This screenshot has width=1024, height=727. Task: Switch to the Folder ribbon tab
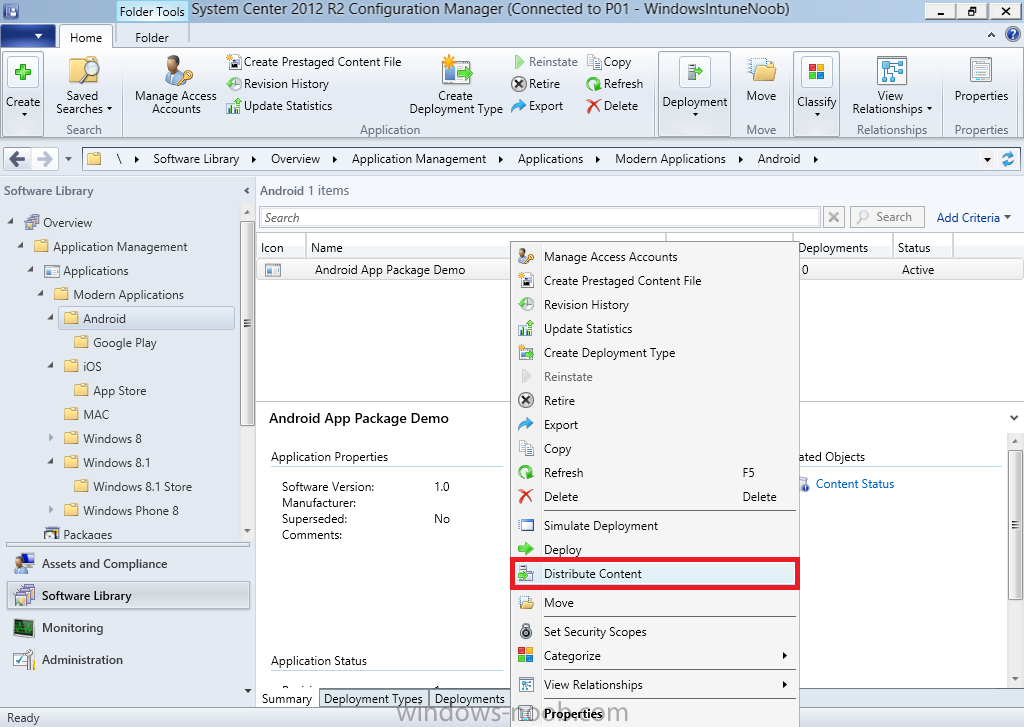pos(152,37)
